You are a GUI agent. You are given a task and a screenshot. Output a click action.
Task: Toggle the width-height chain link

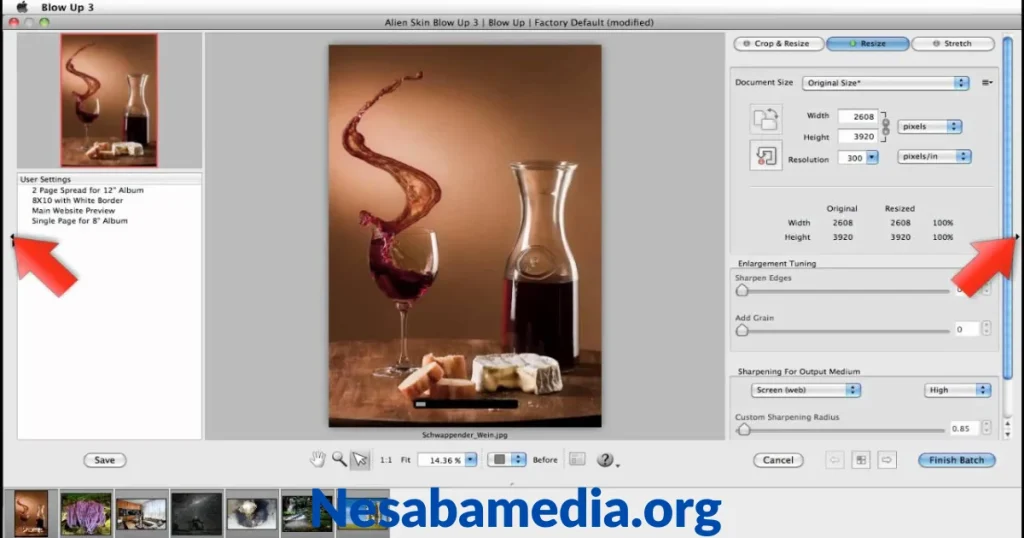886,126
